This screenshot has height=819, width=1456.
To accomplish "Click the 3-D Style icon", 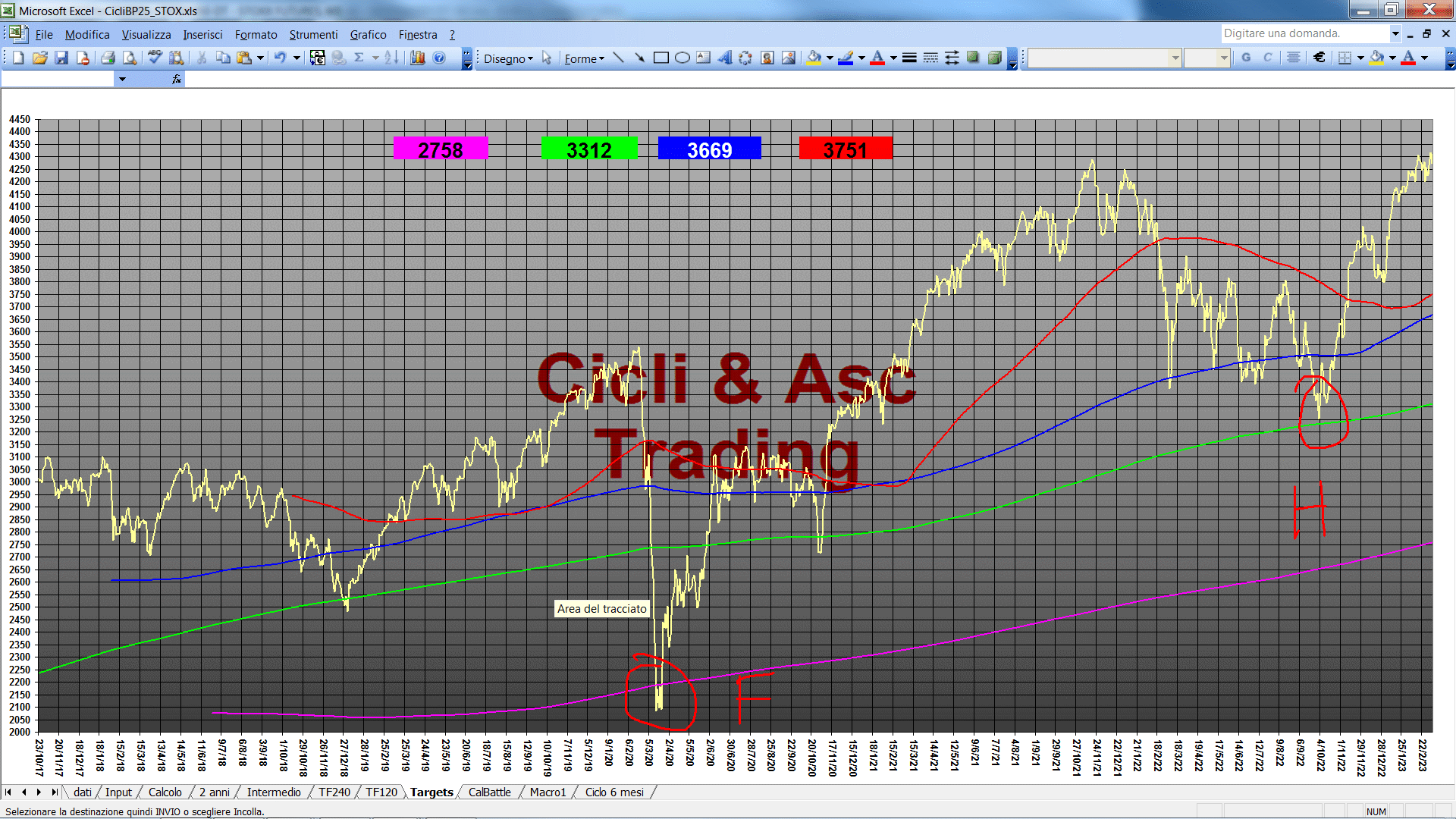I will [x=994, y=58].
